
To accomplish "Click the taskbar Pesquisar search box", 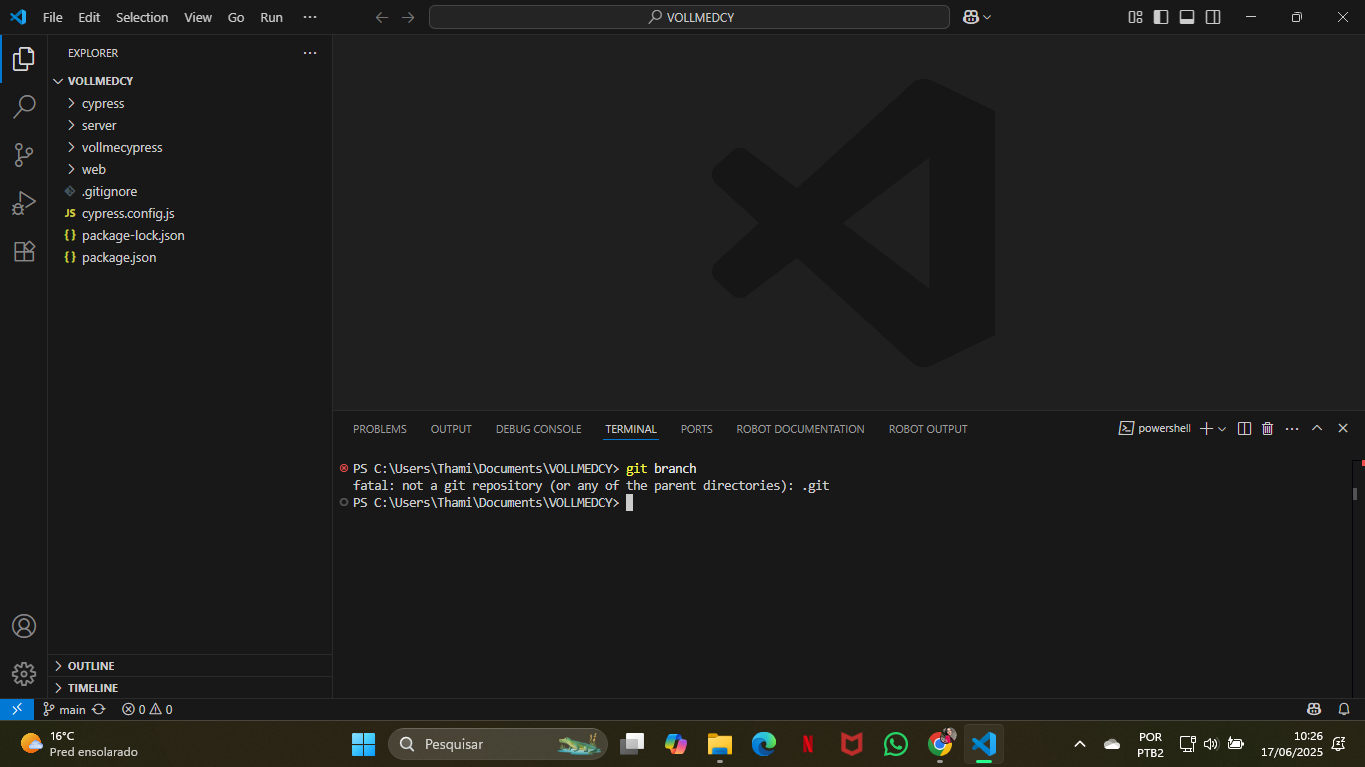I will (x=498, y=744).
